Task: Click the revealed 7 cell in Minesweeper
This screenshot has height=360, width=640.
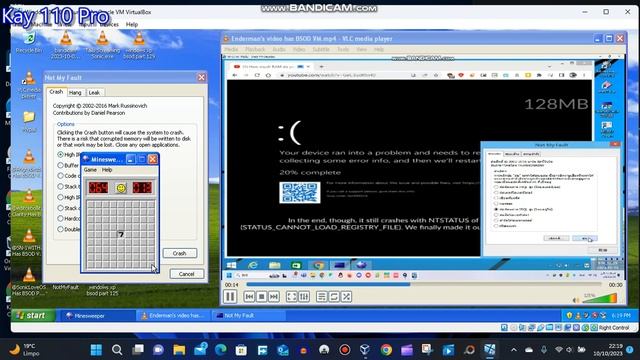Action: [120, 234]
